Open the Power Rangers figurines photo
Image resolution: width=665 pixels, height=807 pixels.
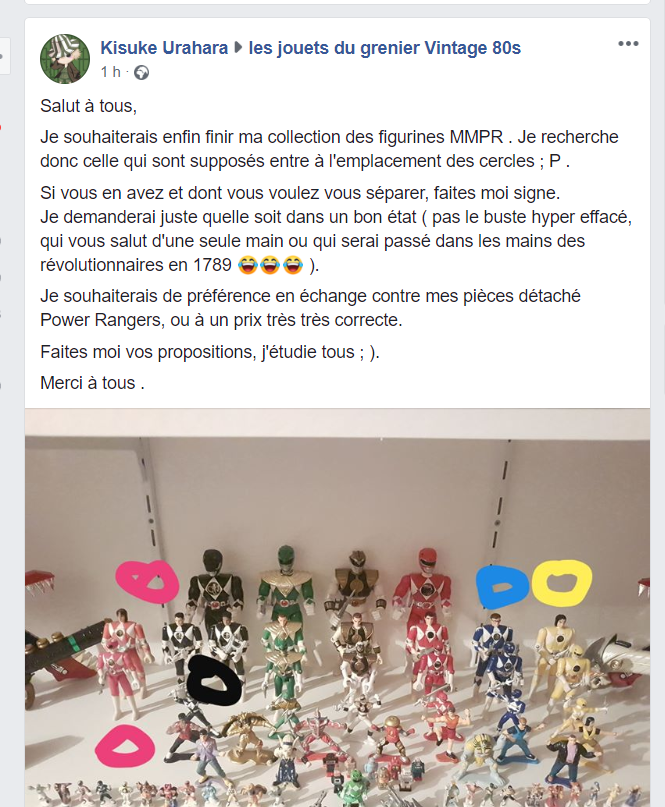(x=337, y=608)
